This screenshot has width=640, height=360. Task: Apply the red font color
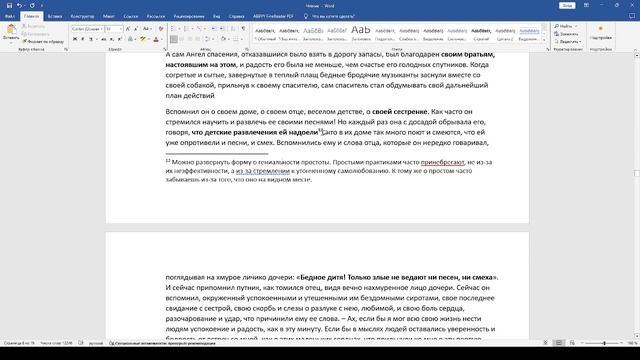[156, 39]
